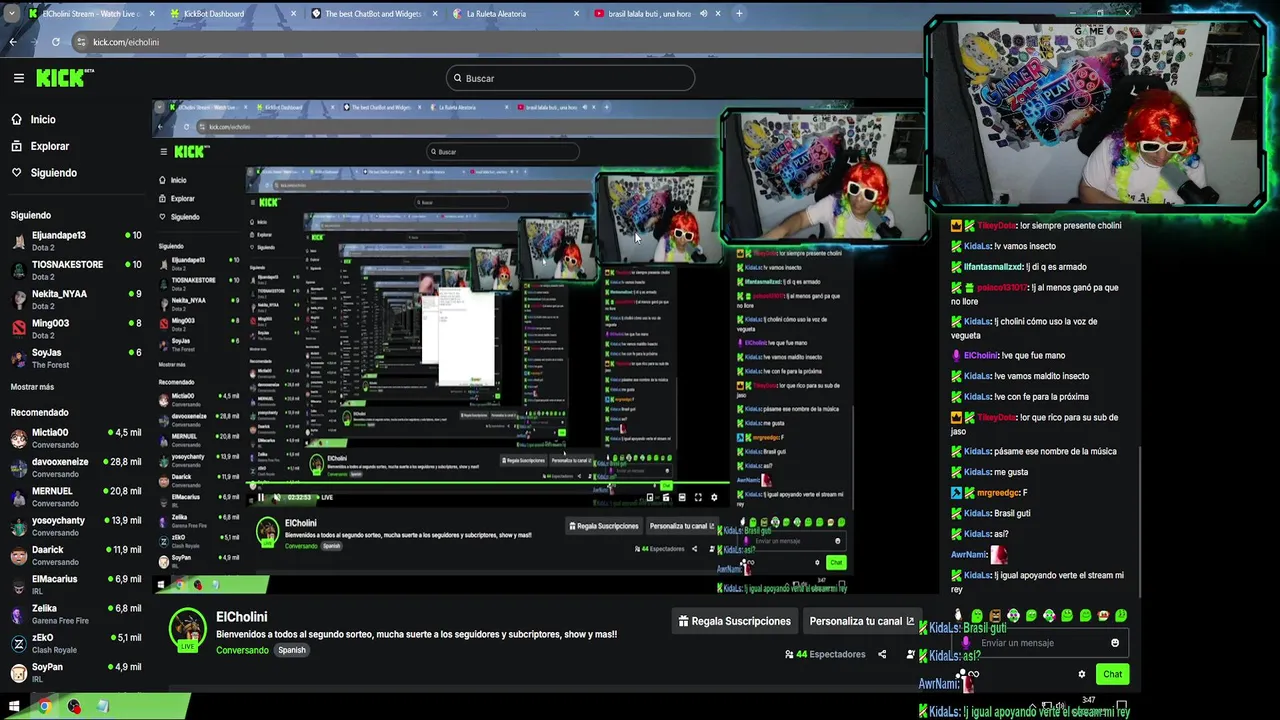Select the ElCholini Stream tab
1280x720 pixels.
click(x=90, y=14)
